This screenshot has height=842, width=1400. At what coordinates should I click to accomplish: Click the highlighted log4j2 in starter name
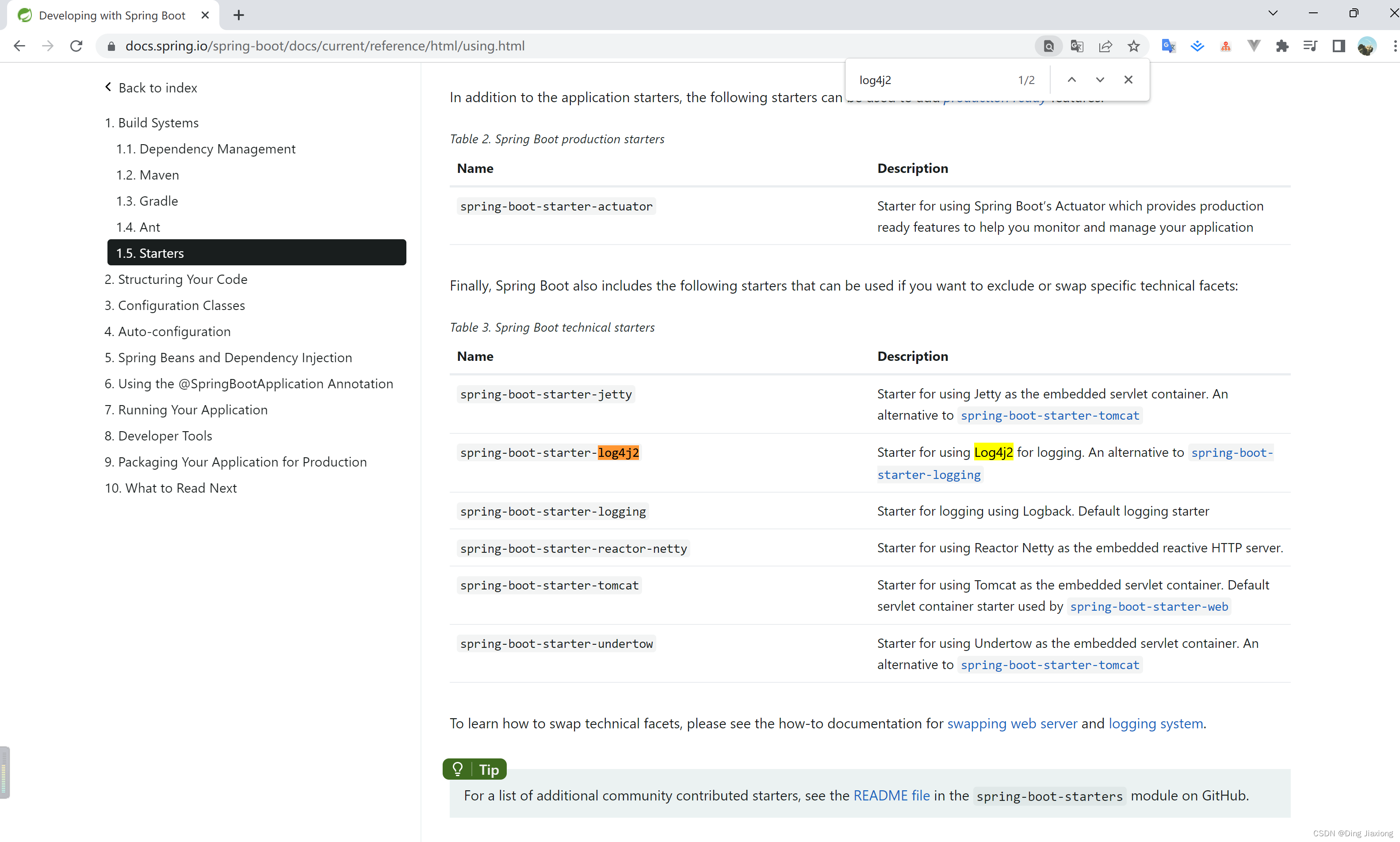(618, 453)
